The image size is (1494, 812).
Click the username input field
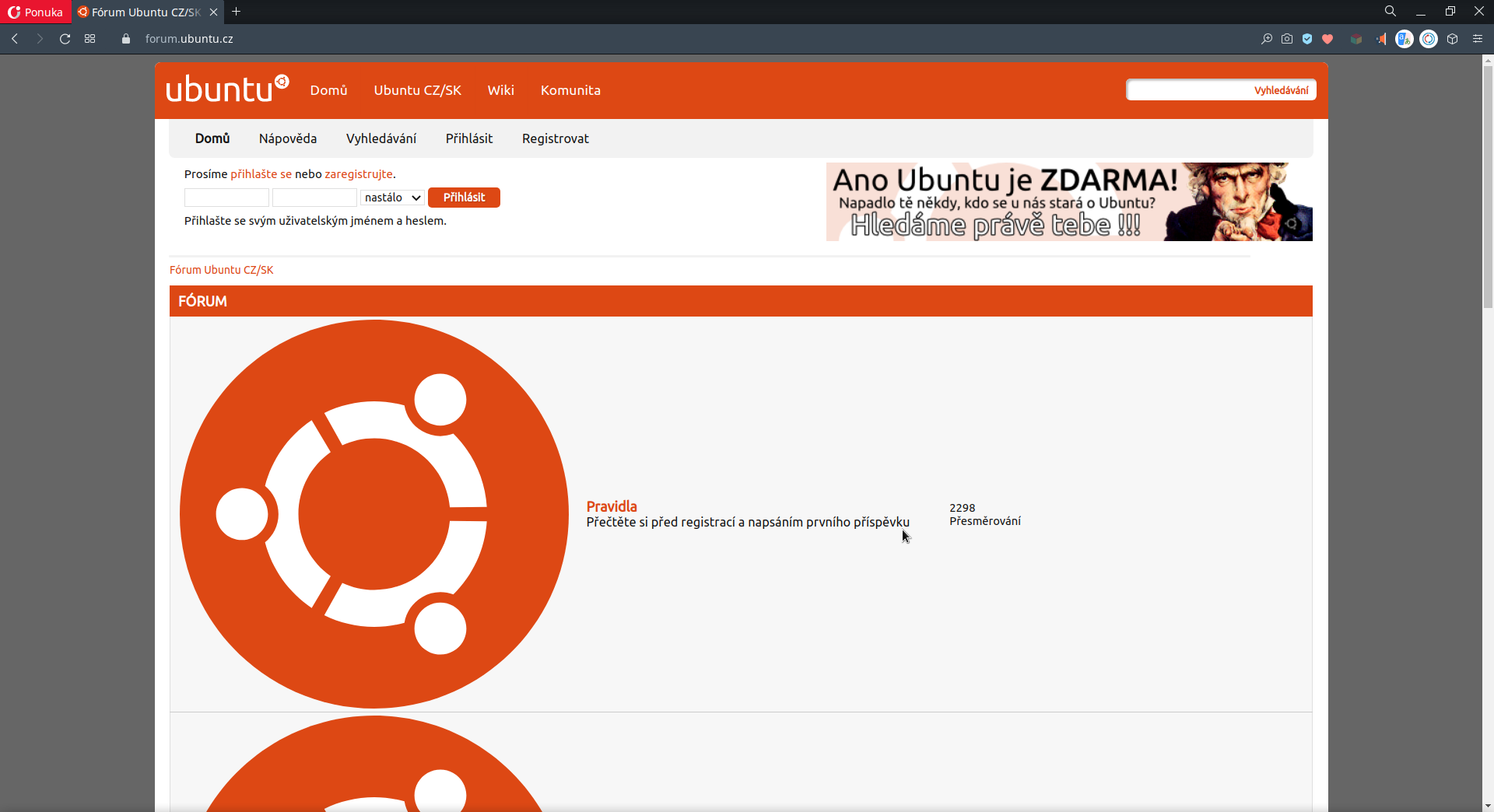226,198
